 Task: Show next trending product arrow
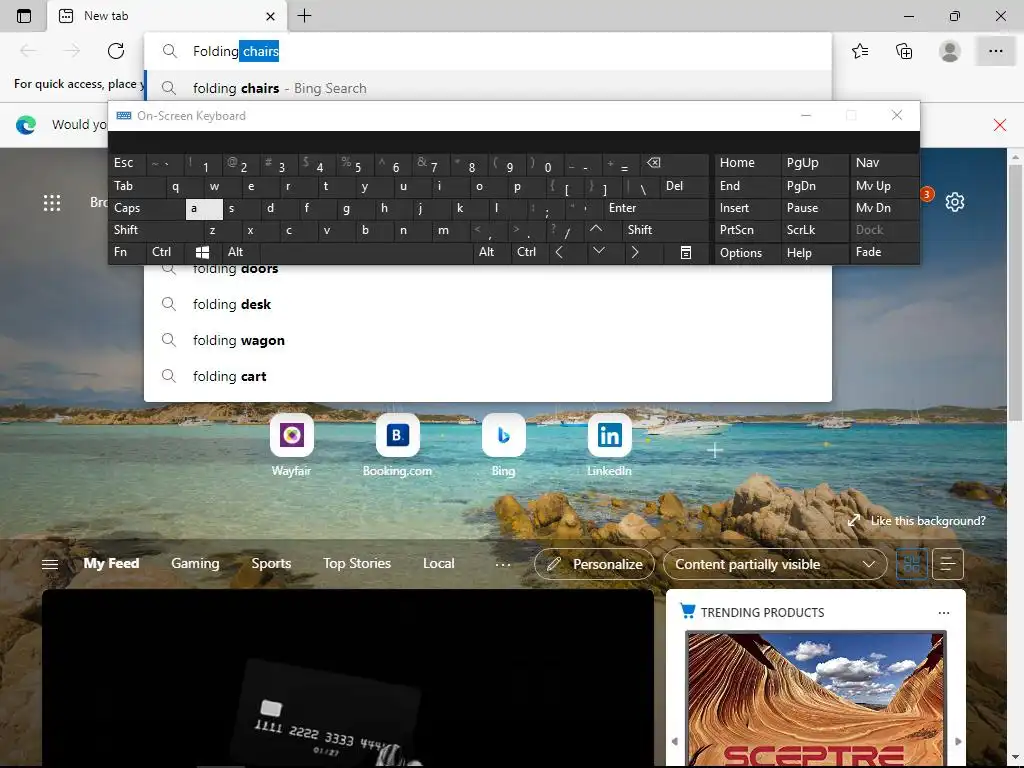click(x=958, y=741)
